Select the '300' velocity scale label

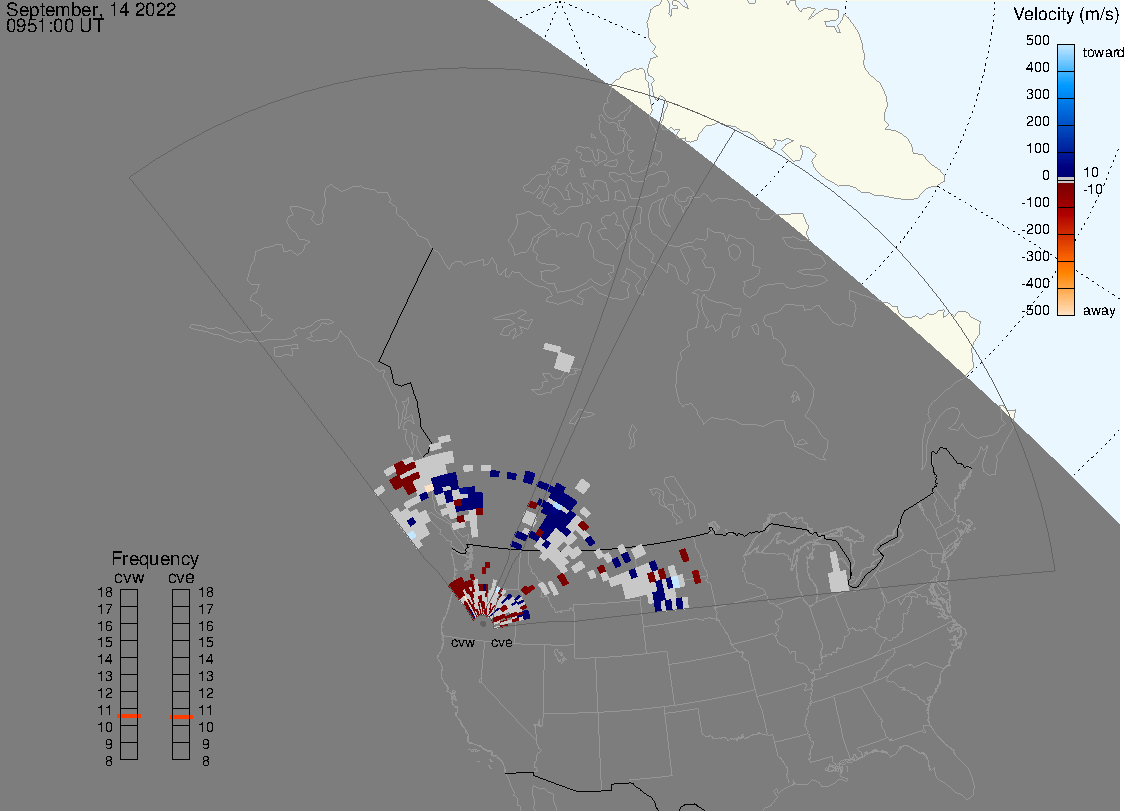pyautogui.click(x=1037, y=95)
